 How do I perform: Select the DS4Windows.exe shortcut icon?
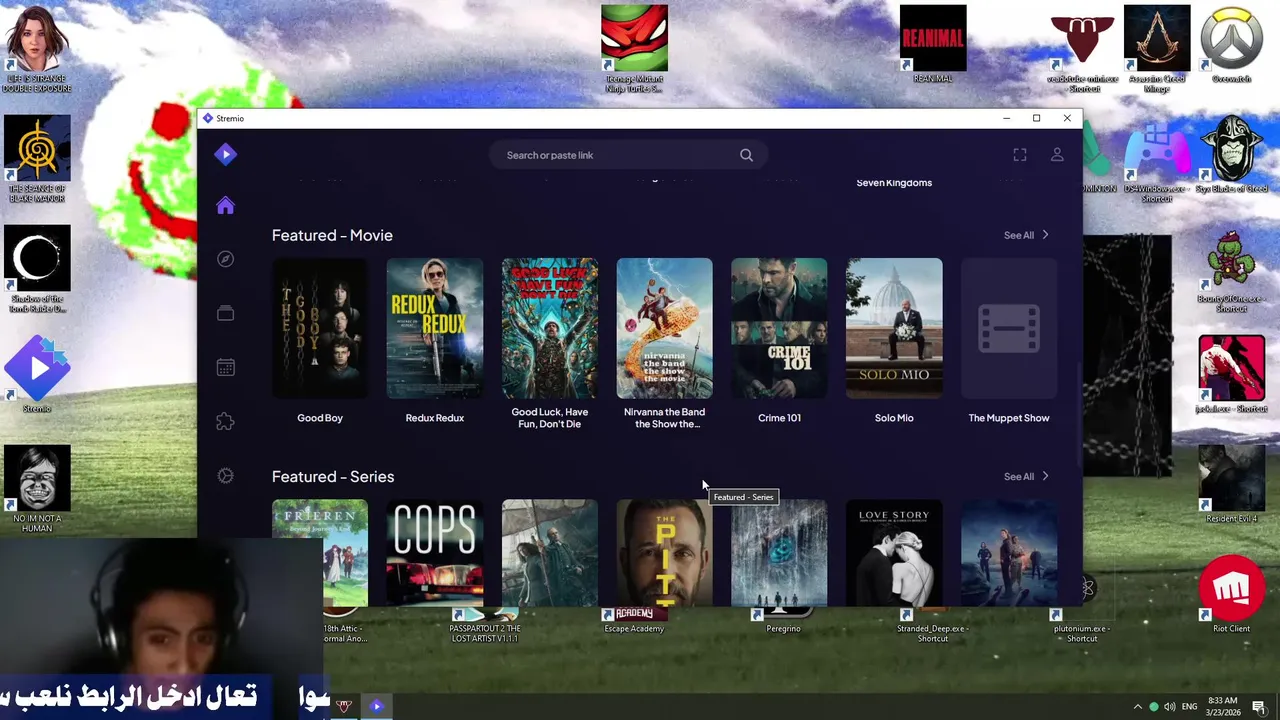click(x=1157, y=159)
